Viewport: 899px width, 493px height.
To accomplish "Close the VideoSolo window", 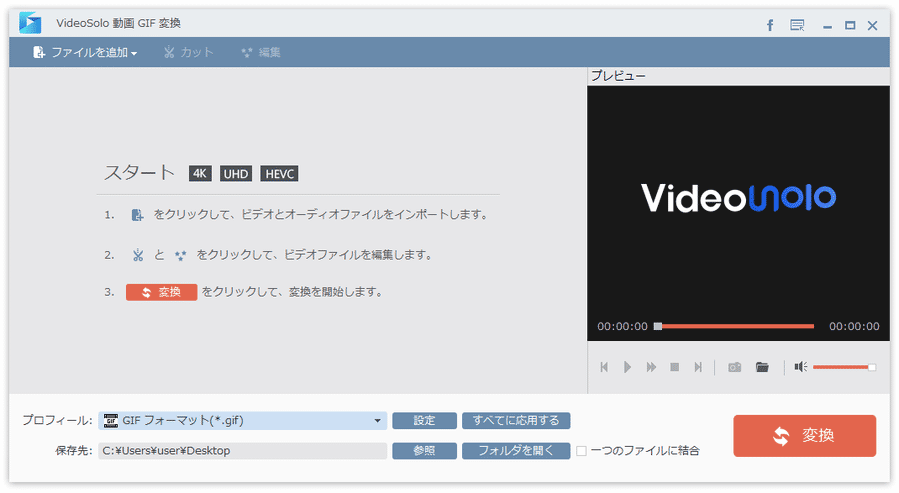I will coord(873,25).
